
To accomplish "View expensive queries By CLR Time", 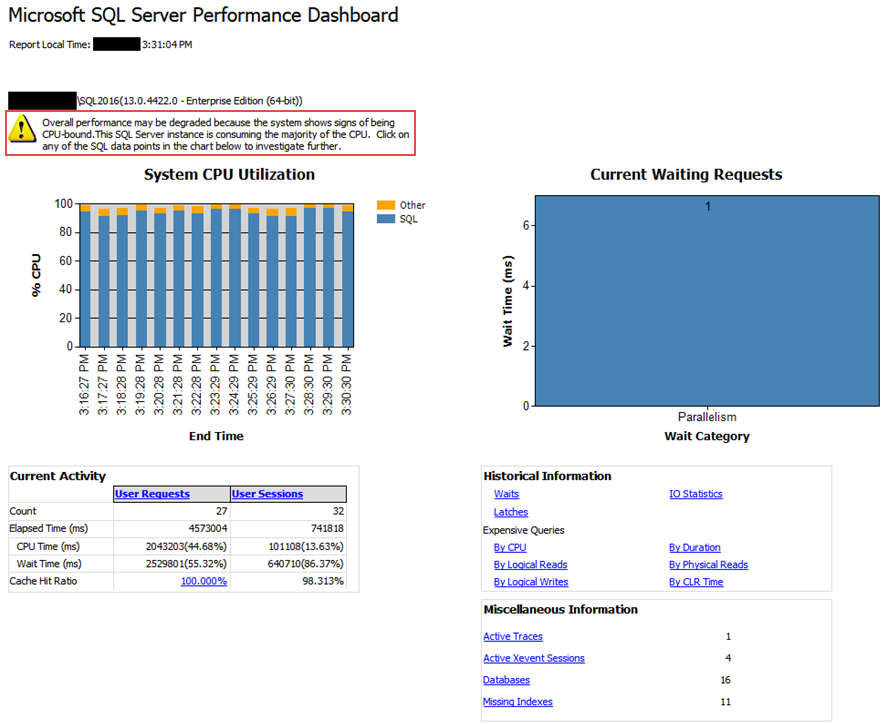I will (696, 582).
